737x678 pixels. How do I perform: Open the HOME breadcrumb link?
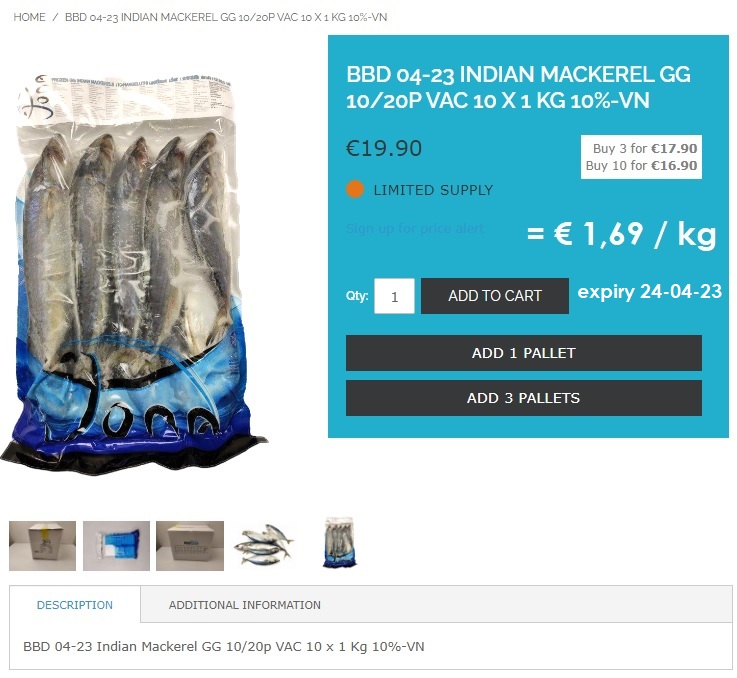point(29,17)
